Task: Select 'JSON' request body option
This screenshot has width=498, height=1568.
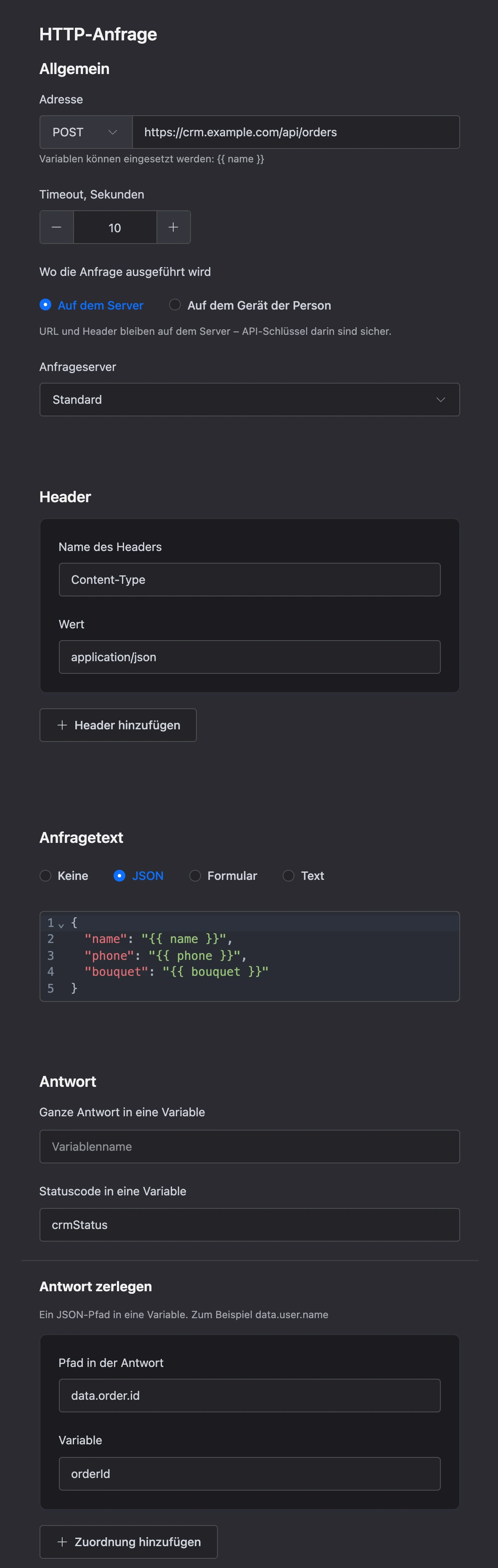Action: point(139,875)
